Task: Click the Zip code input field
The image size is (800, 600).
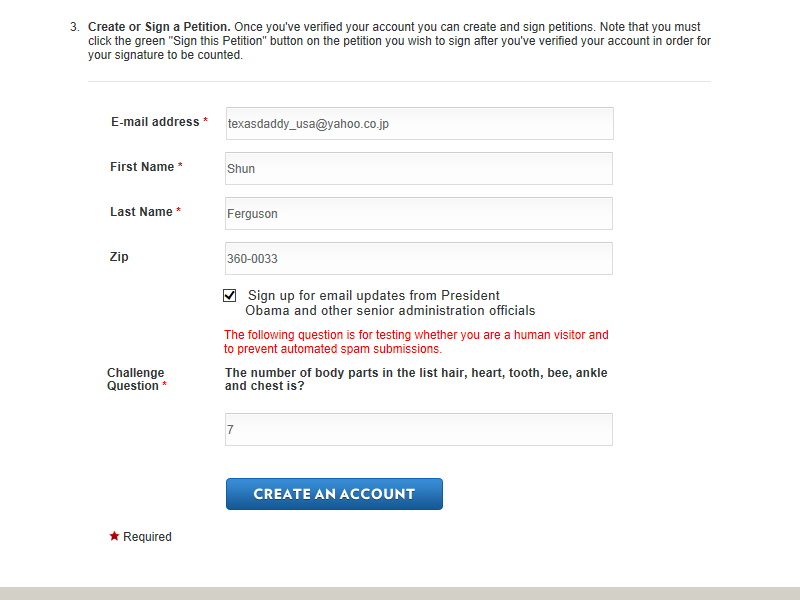Action: pos(419,259)
